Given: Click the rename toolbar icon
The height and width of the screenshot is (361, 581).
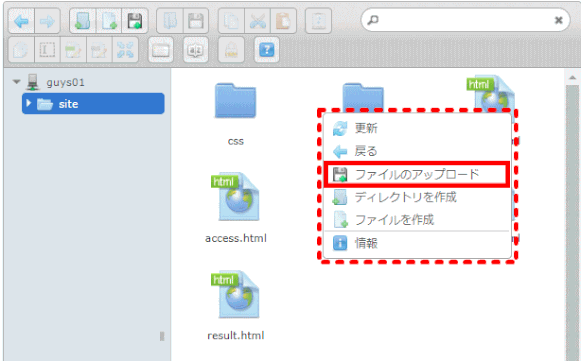Looking at the screenshot, I should coord(47,50).
